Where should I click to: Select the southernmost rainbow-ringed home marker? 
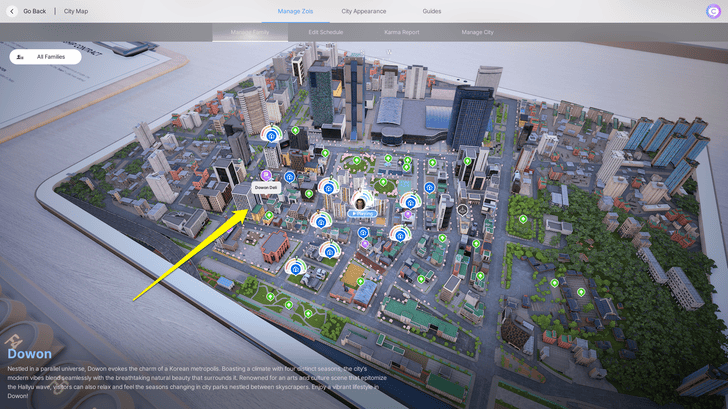294,267
